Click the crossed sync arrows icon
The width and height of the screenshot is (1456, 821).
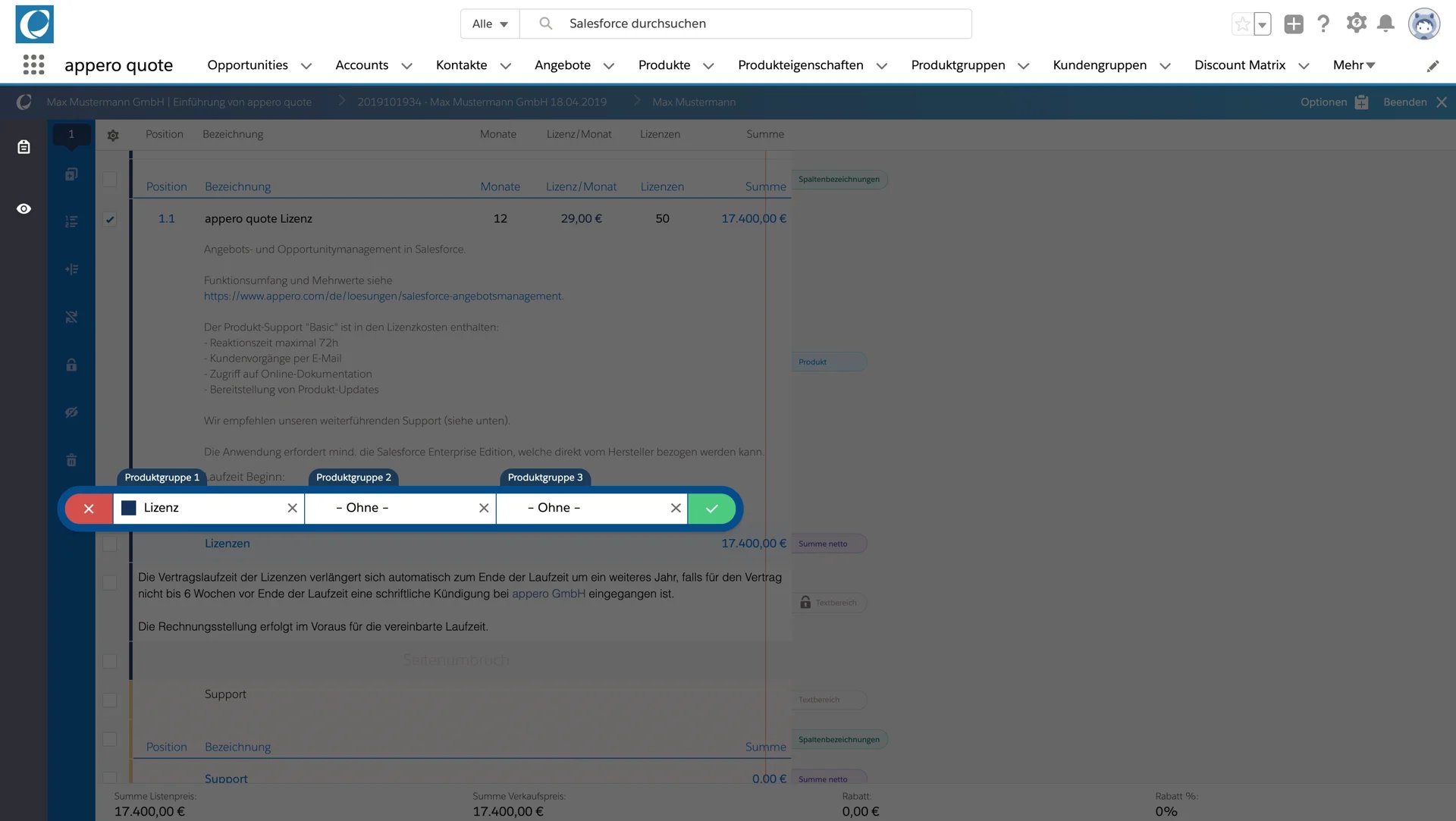point(71,317)
